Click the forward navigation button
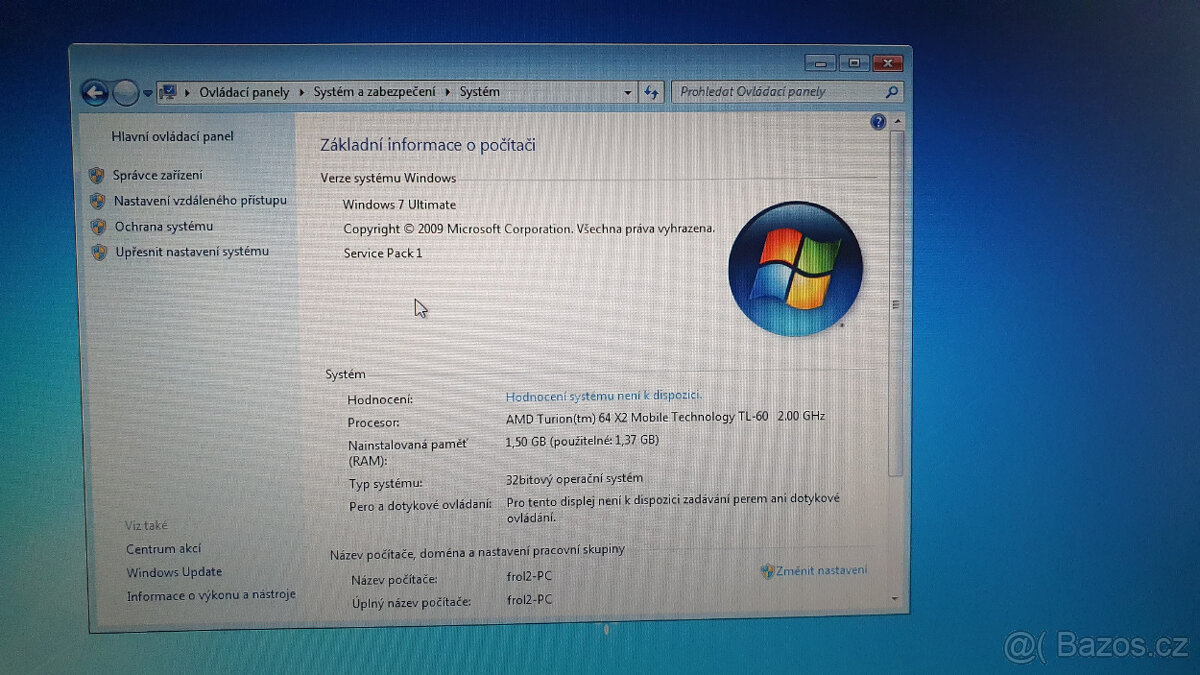This screenshot has width=1200, height=675. [x=126, y=92]
